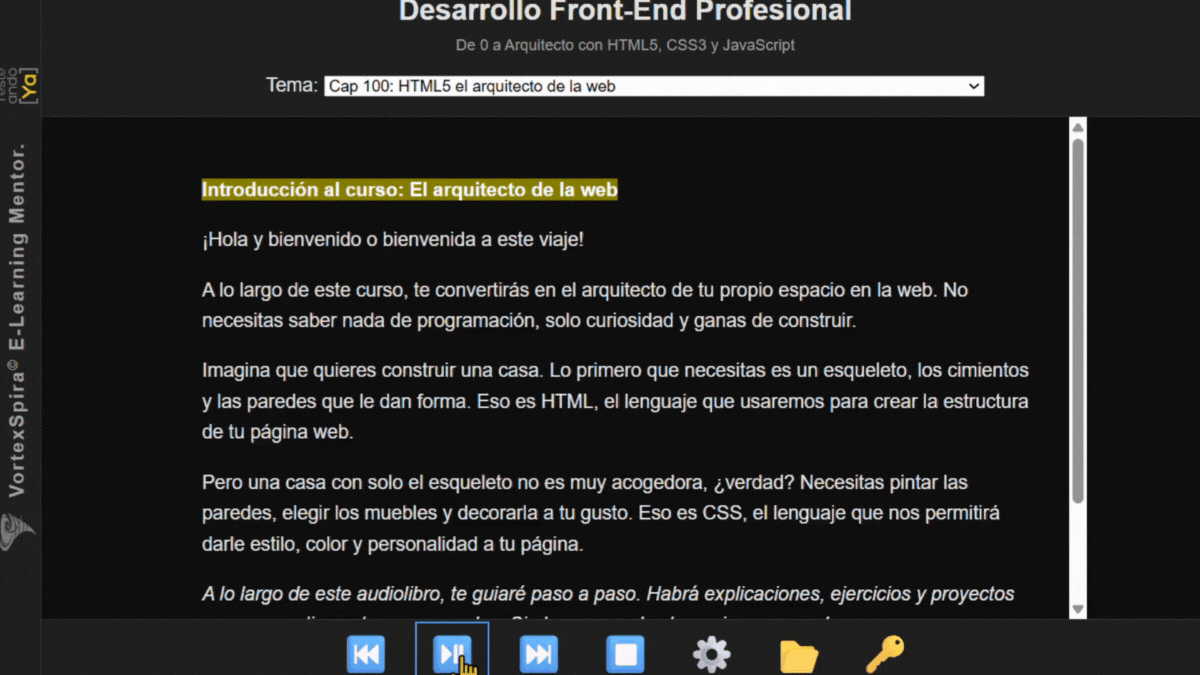Click the yellow 'Ya' logo badge
The image size is (1200, 675).
[x=29, y=86]
